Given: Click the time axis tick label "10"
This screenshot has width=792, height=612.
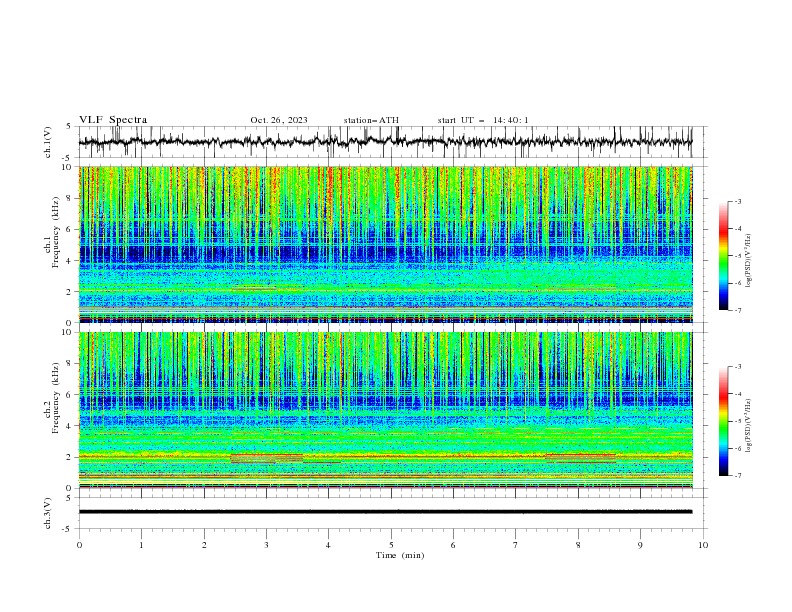Looking at the screenshot, I should pyautogui.click(x=703, y=545).
